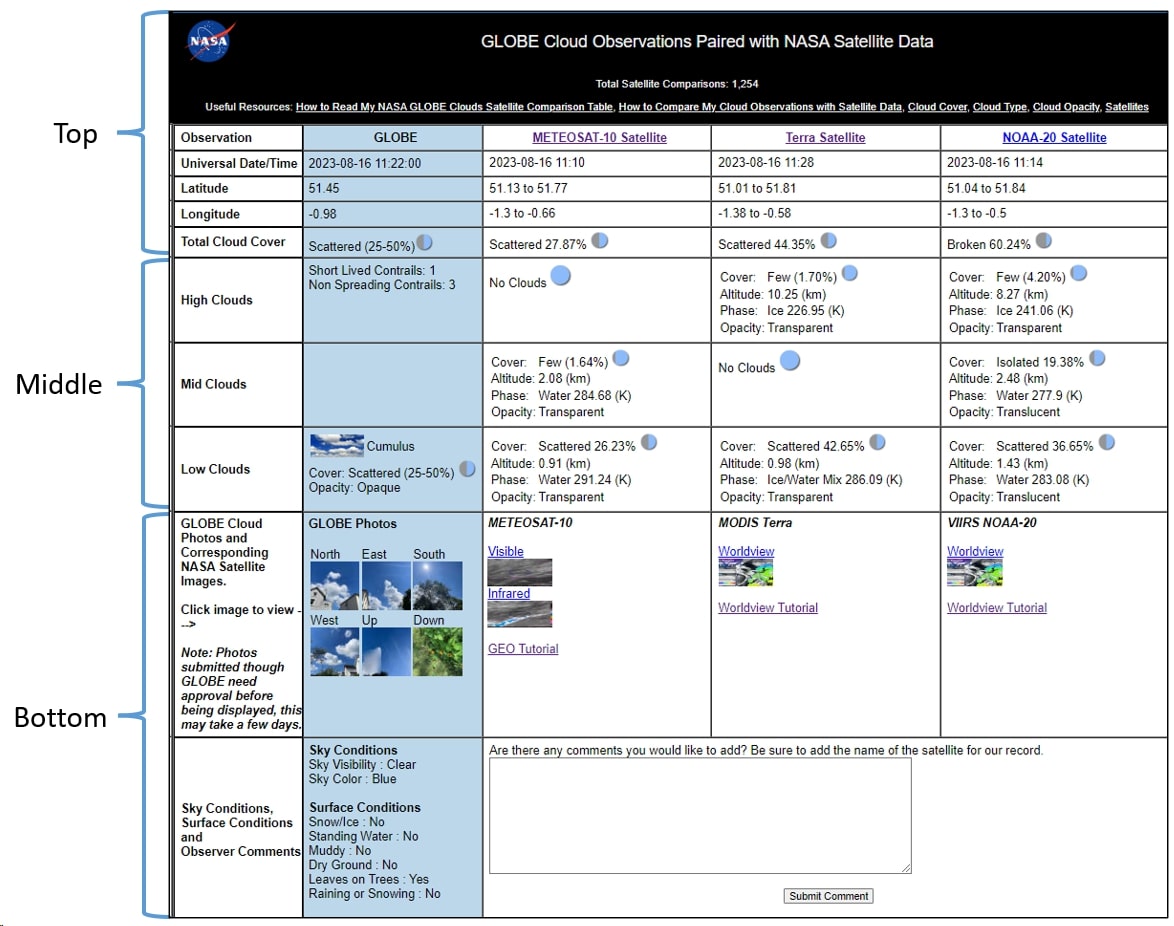1174x926 pixels.
Task: Open Worldview Tutorial under VIIRS NOAA-20
Action: [x=997, y=608]
